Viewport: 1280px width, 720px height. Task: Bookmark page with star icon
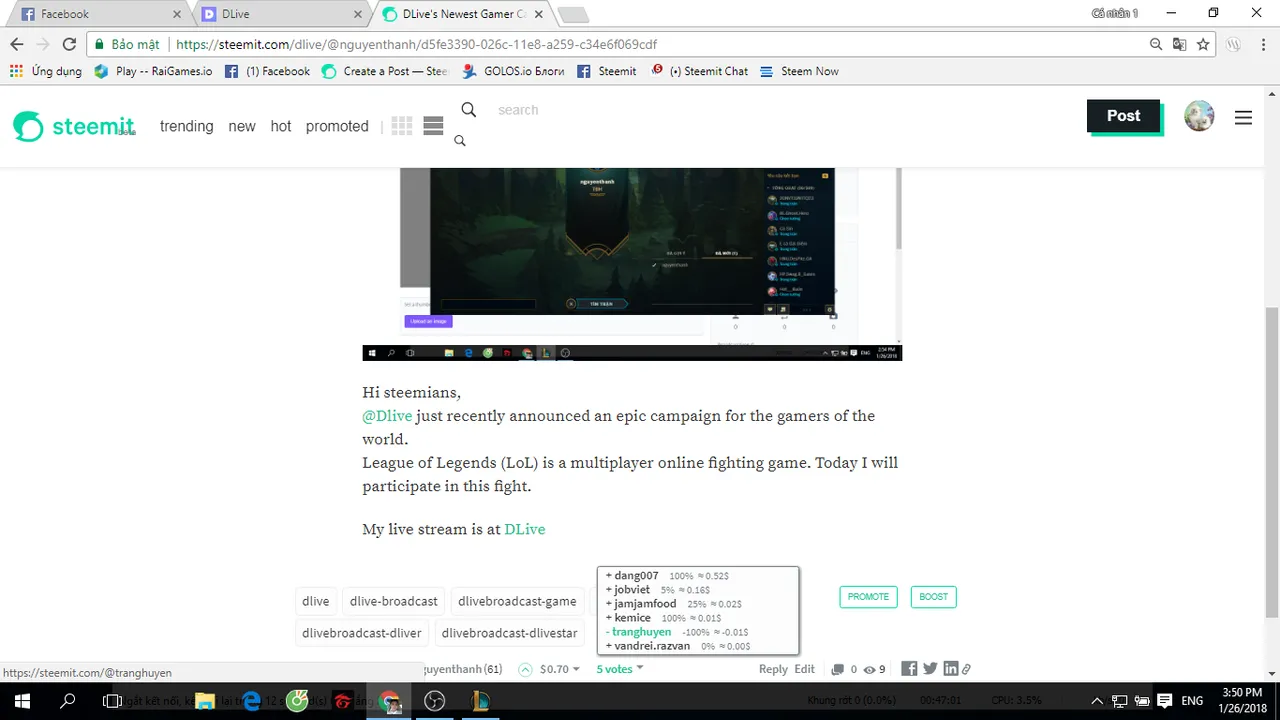pyautogui.click(x=1203, y=44)
